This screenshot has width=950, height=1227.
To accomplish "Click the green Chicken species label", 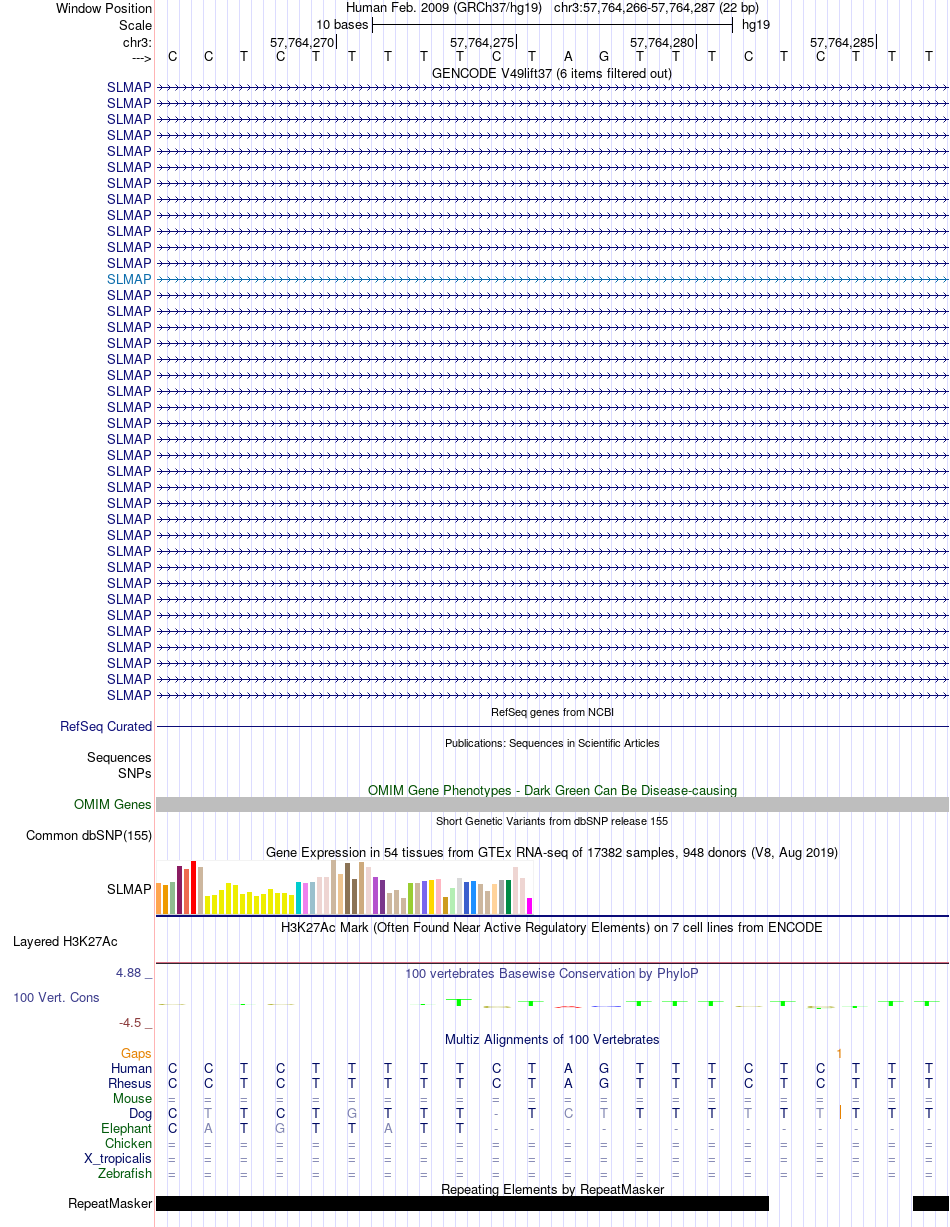I will point(129,1144).
